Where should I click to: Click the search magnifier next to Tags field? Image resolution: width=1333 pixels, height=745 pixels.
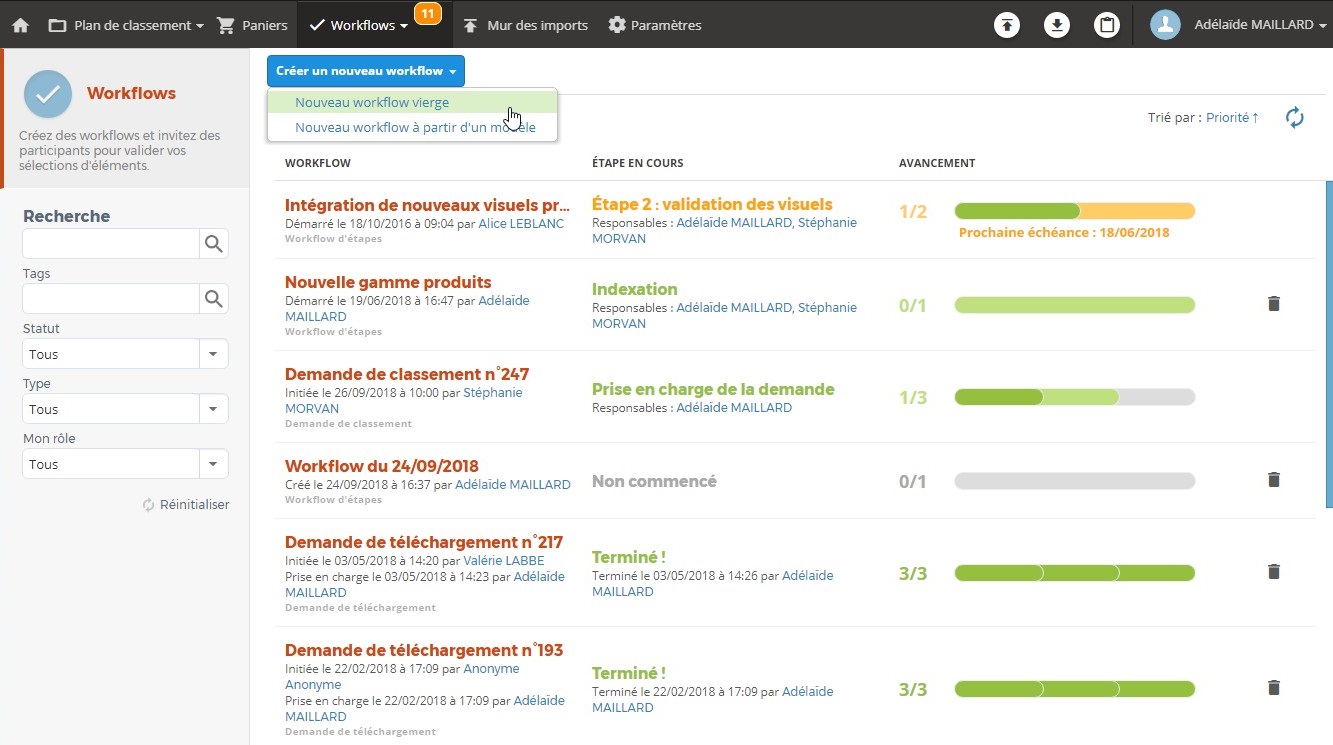[213, 298]
